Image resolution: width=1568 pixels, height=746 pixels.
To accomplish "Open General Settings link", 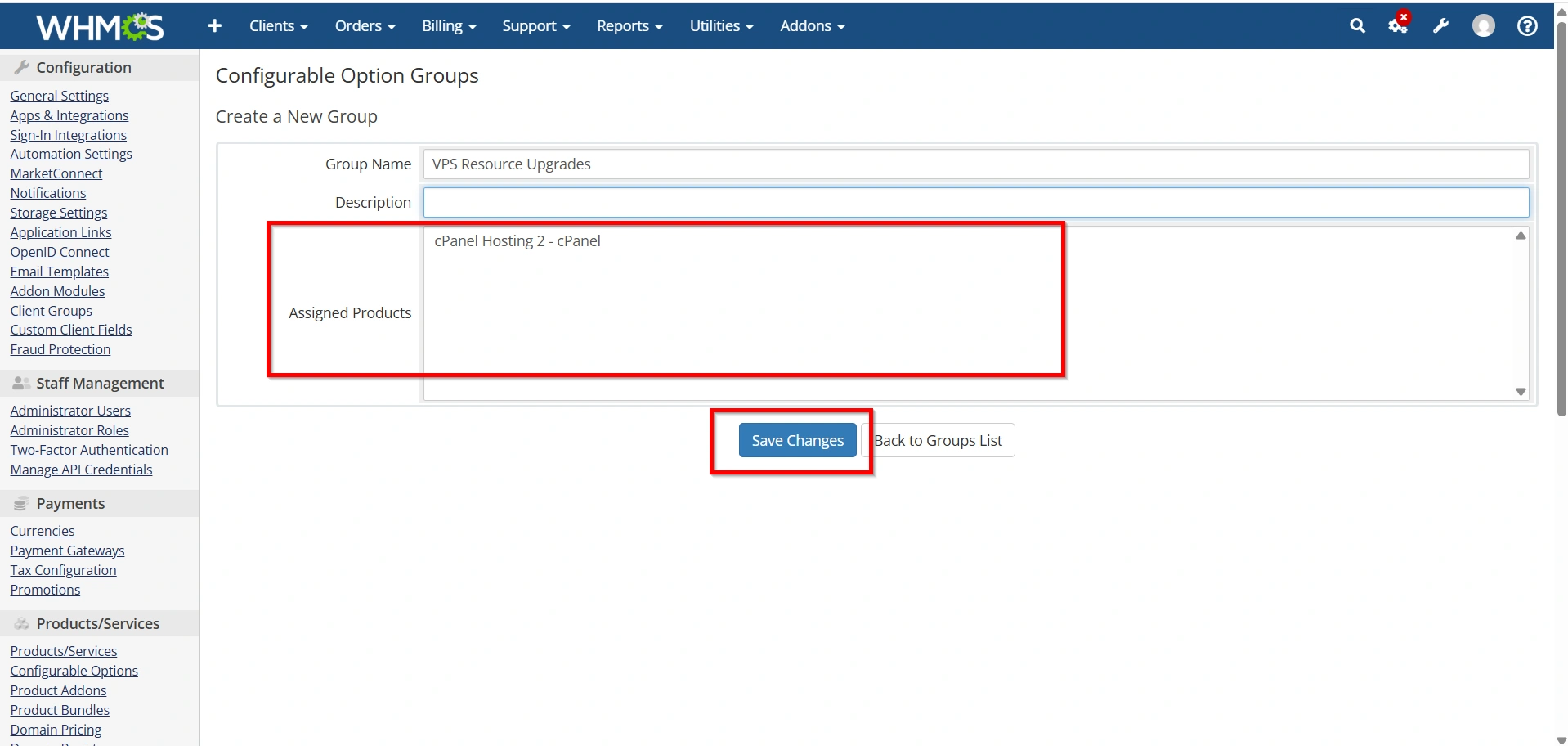I will (59, 96).
